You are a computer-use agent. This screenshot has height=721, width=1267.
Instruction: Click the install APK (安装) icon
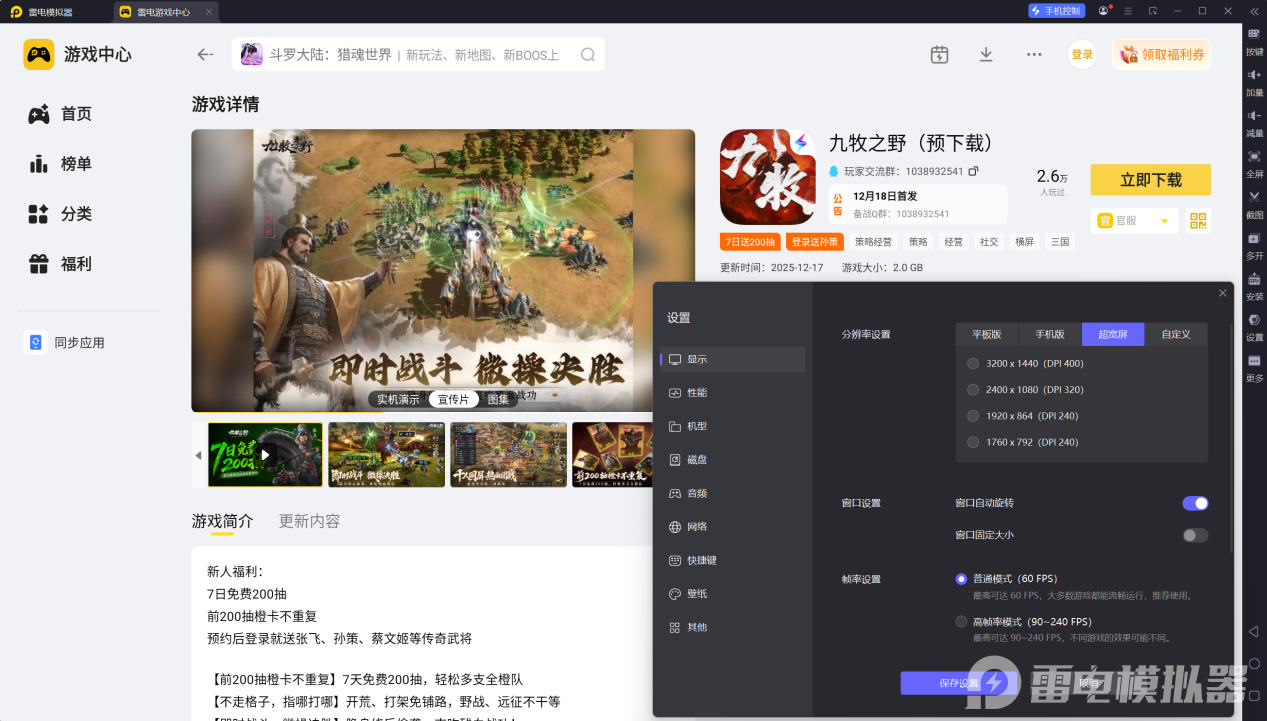[1254, 279]
